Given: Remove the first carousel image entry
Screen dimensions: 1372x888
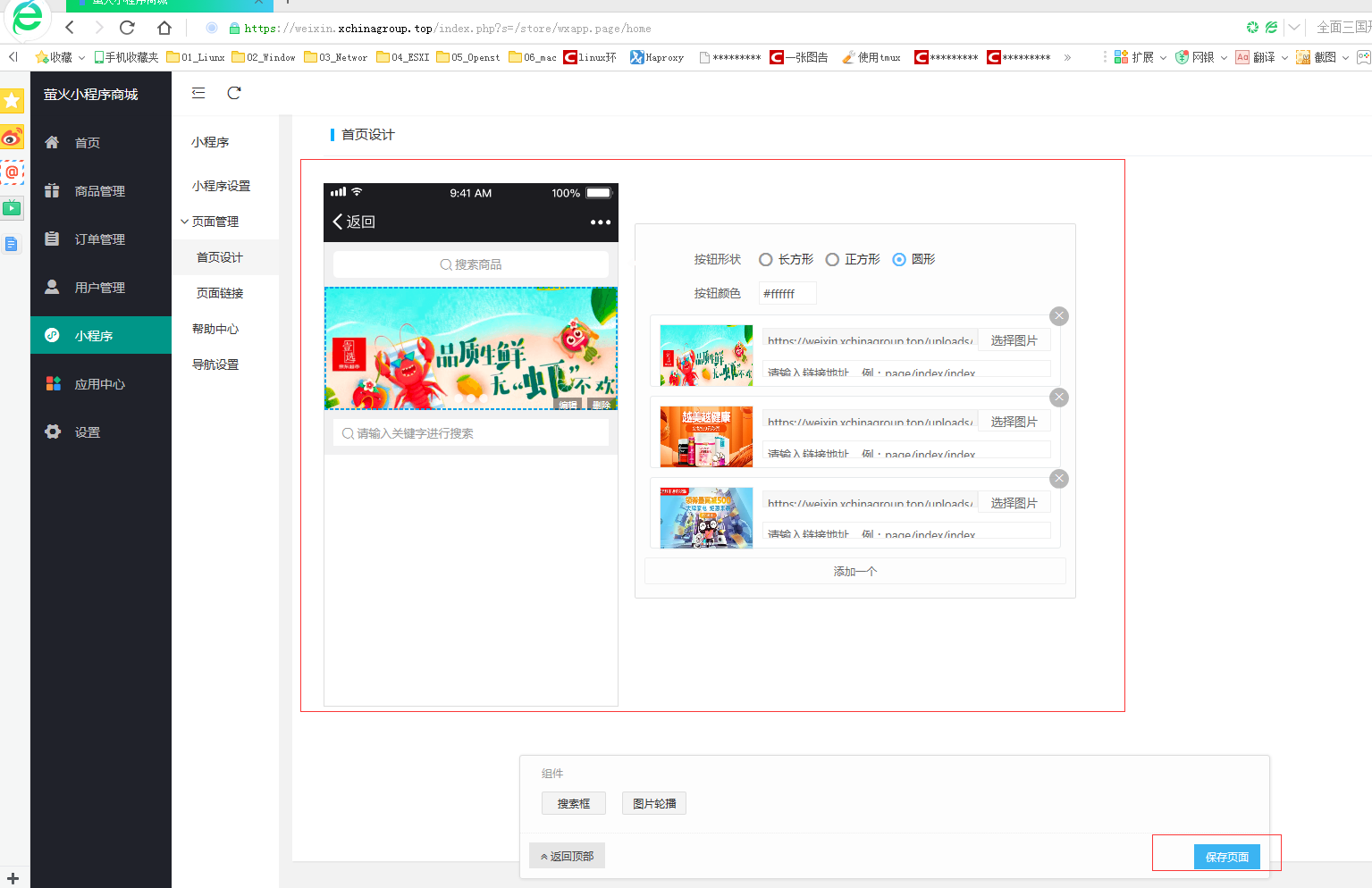Looking at the screenshot, I should (x=1059, y=316).
